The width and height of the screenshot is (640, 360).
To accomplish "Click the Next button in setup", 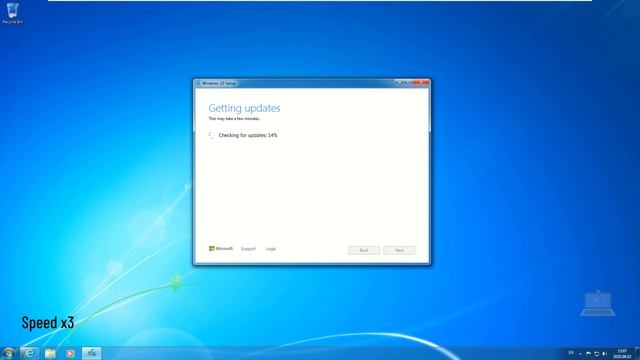I will [399, 250].
